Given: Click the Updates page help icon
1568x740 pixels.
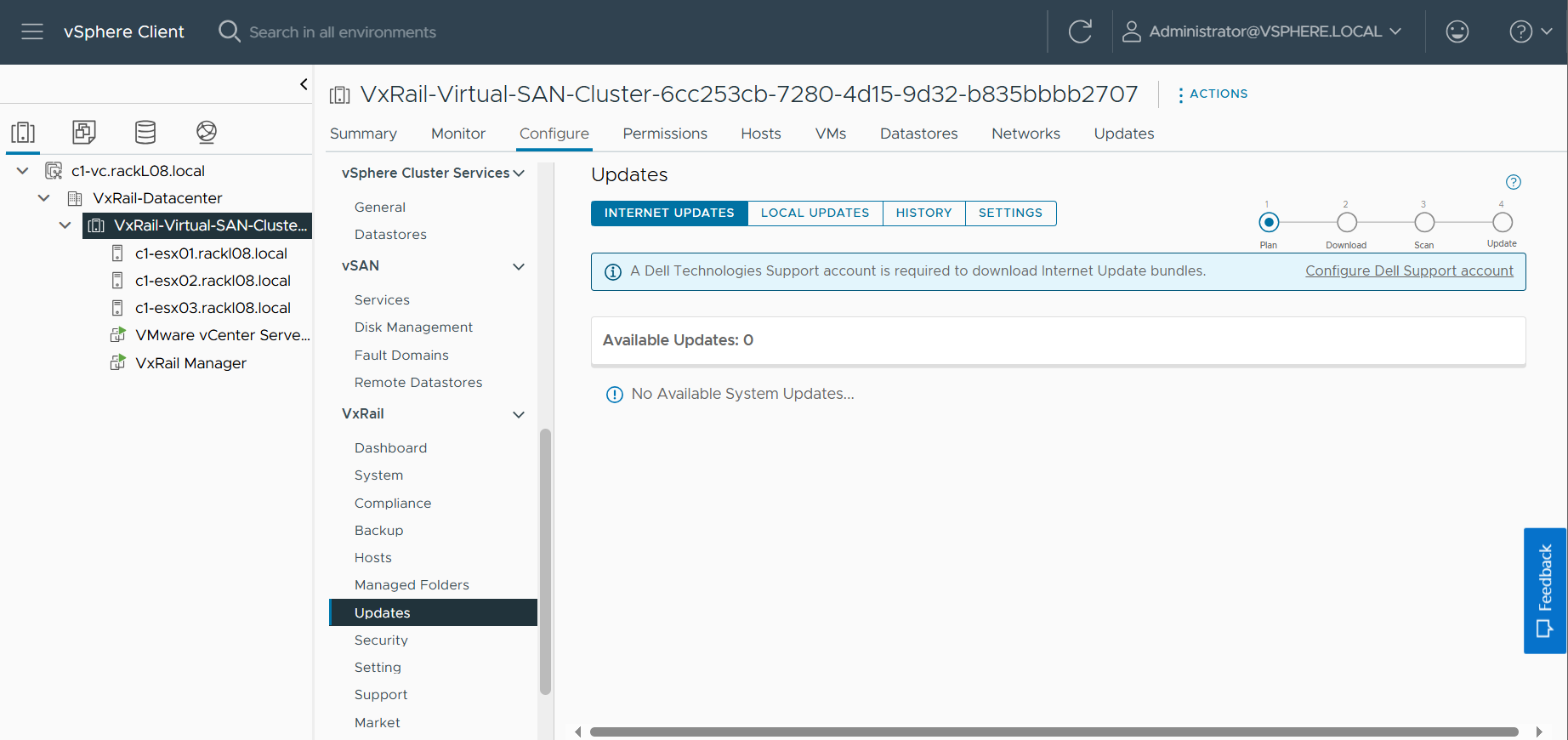Looking at the screenshot, I should tap(1513, 182).
